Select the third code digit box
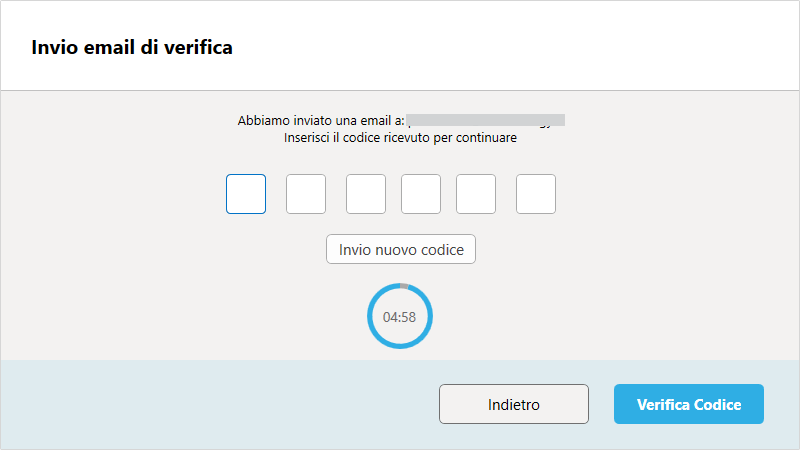The width and height of the screenshot is (800, 450). 366,194
